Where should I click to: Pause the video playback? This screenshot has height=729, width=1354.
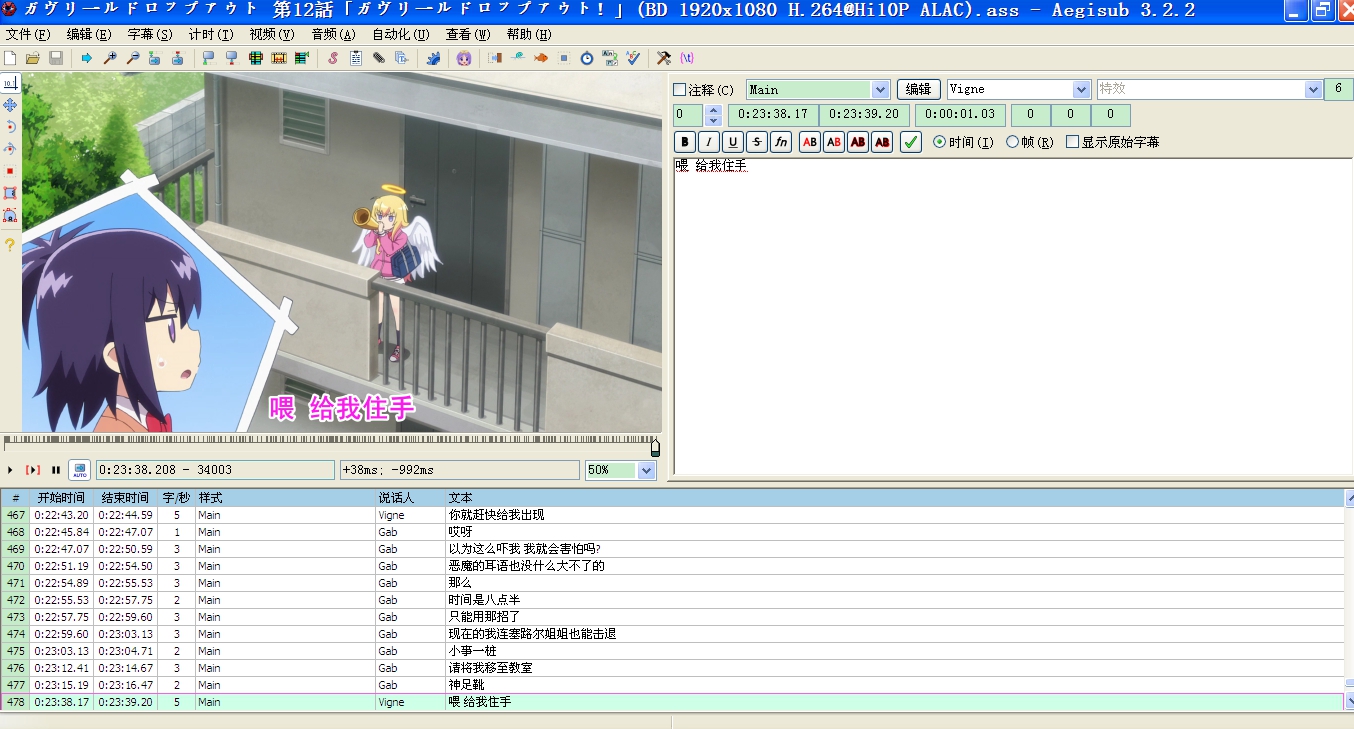[56, 470]
